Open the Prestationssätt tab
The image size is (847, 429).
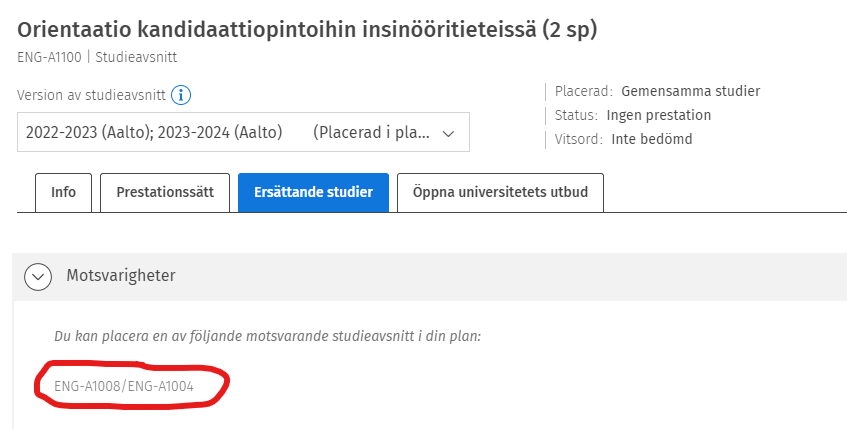tap(165, 192)
